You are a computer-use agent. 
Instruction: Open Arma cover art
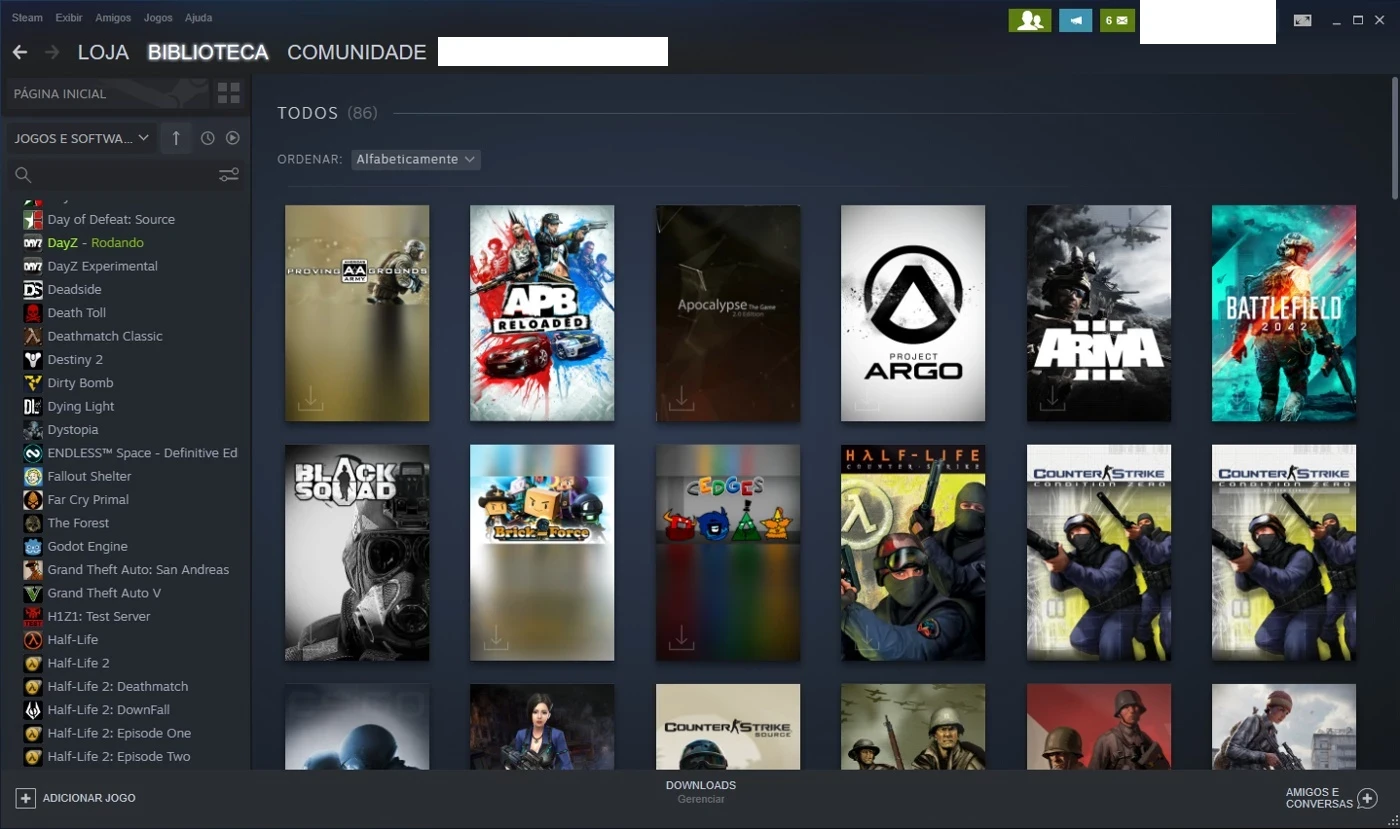point(1098,313)
